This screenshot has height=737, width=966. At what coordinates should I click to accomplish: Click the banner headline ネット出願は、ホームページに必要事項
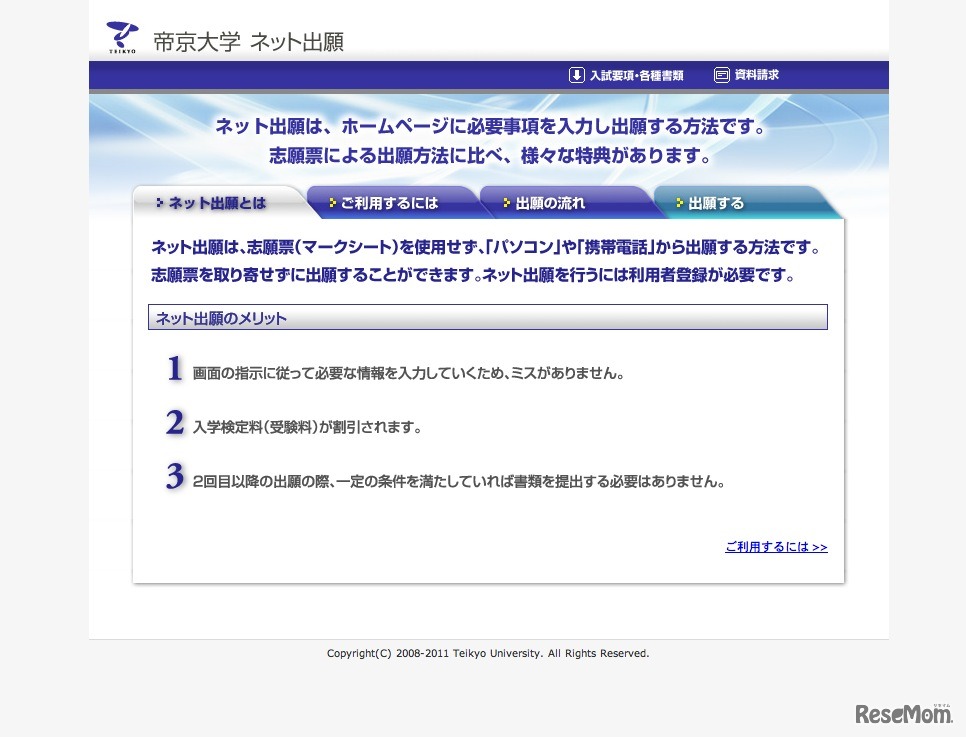[490, 127]
